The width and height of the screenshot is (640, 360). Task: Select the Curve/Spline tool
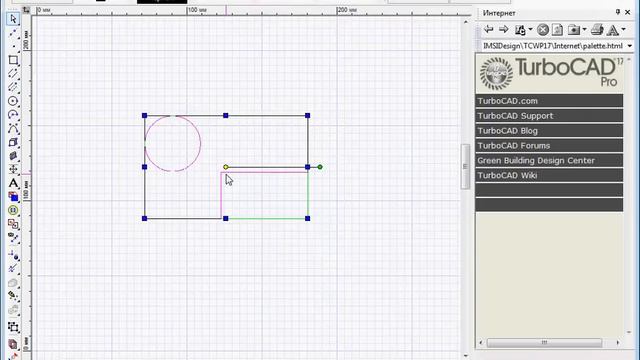[x=13, y=129]
